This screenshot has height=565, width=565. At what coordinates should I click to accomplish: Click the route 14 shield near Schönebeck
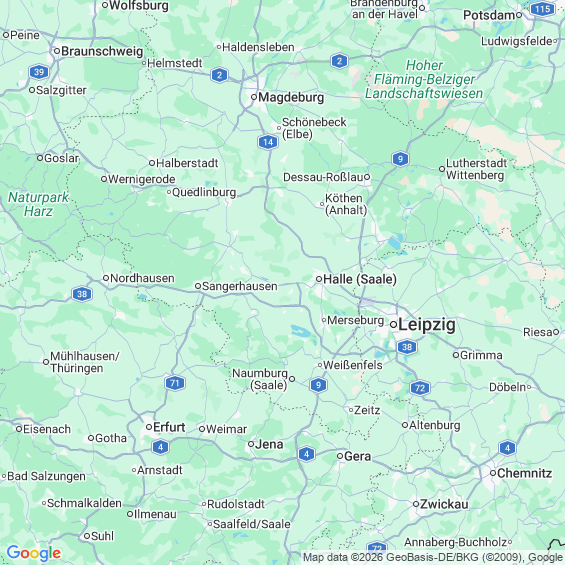268,142
